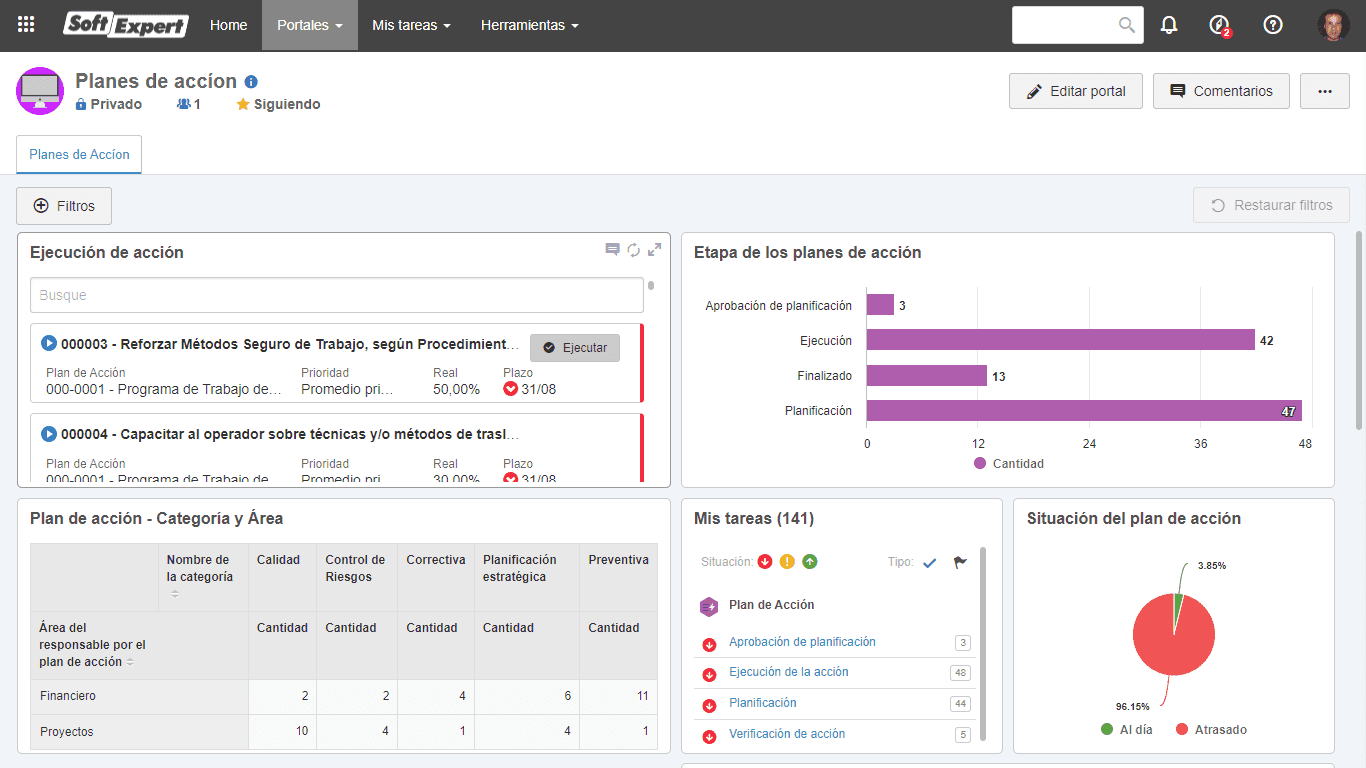The image size is (1366, 768).
Task: Click Restaurar filtros button
Action: [1271, 206]
